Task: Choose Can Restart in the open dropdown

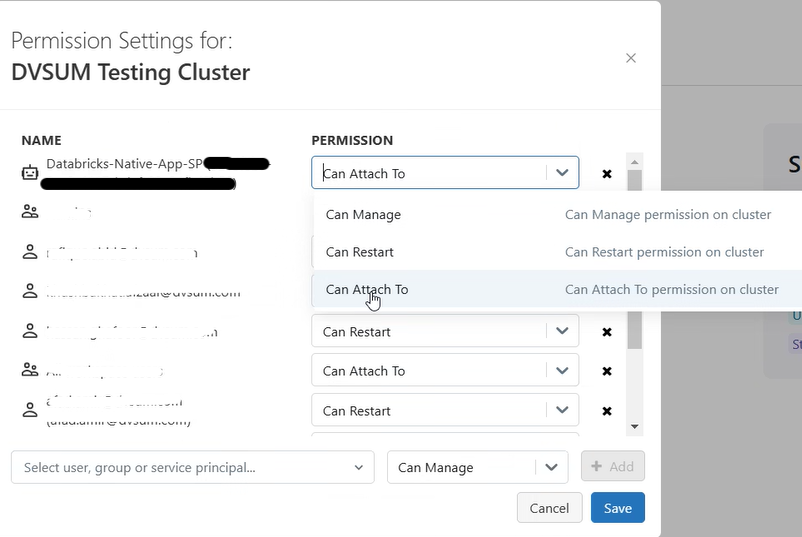Action: 558,252
